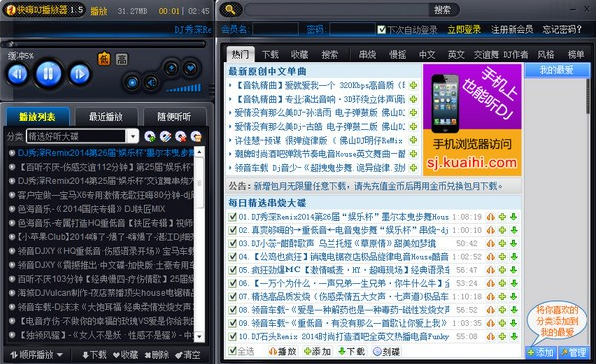Viewport: 596px width, 364px height.
Task: Tick the 全选 select-all checkbox
Action: point(232,351)
